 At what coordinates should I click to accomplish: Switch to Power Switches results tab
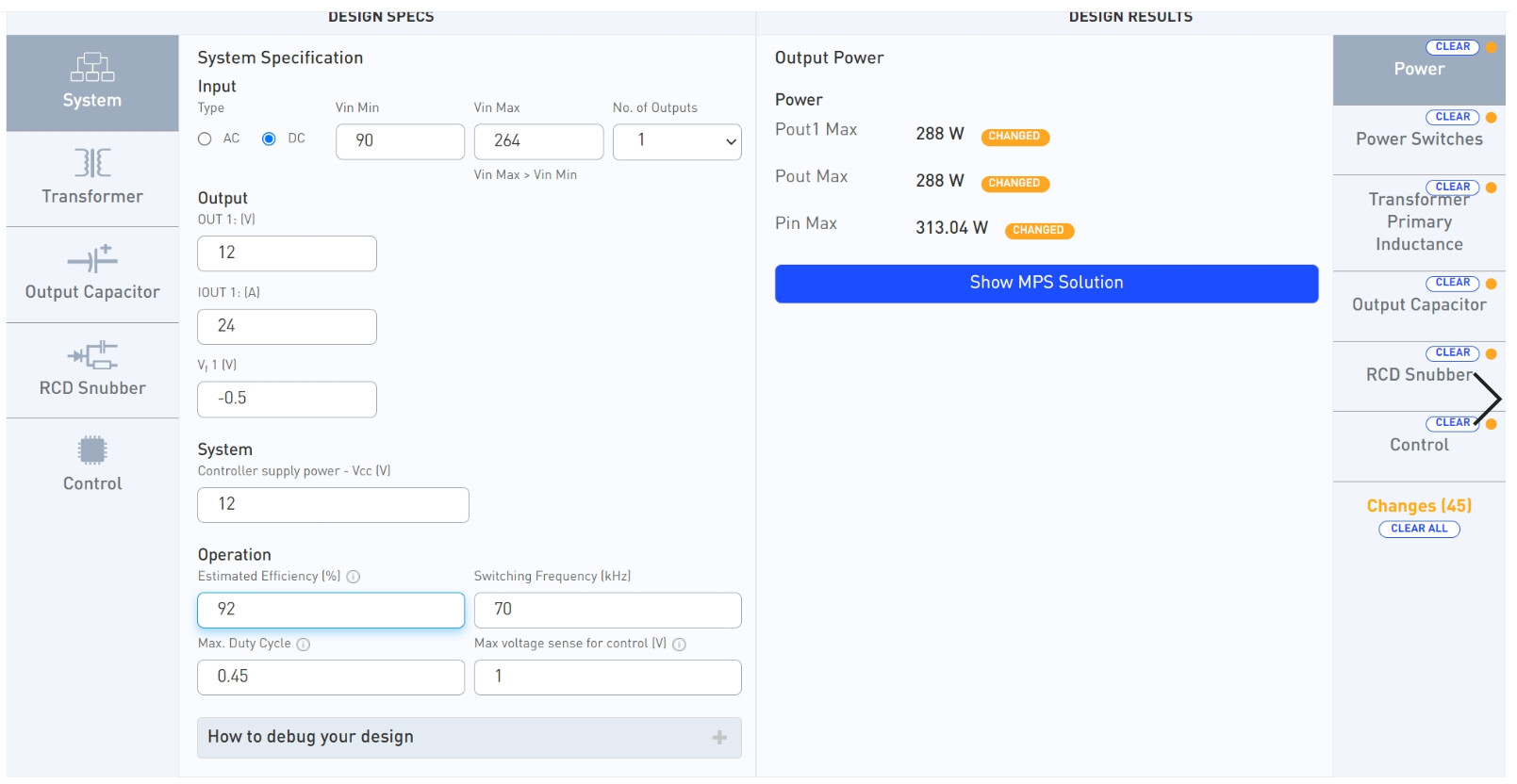(x=1419, y=139)
